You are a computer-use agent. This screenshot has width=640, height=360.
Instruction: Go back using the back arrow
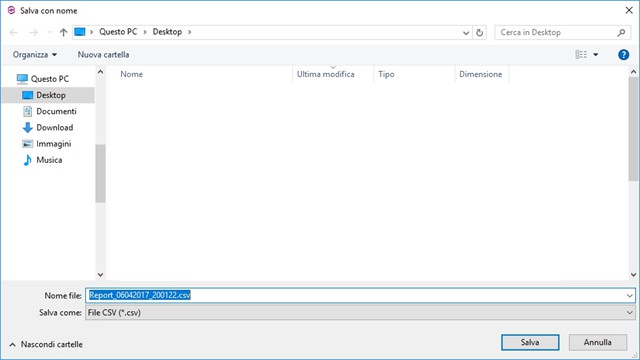coord(14,32)
